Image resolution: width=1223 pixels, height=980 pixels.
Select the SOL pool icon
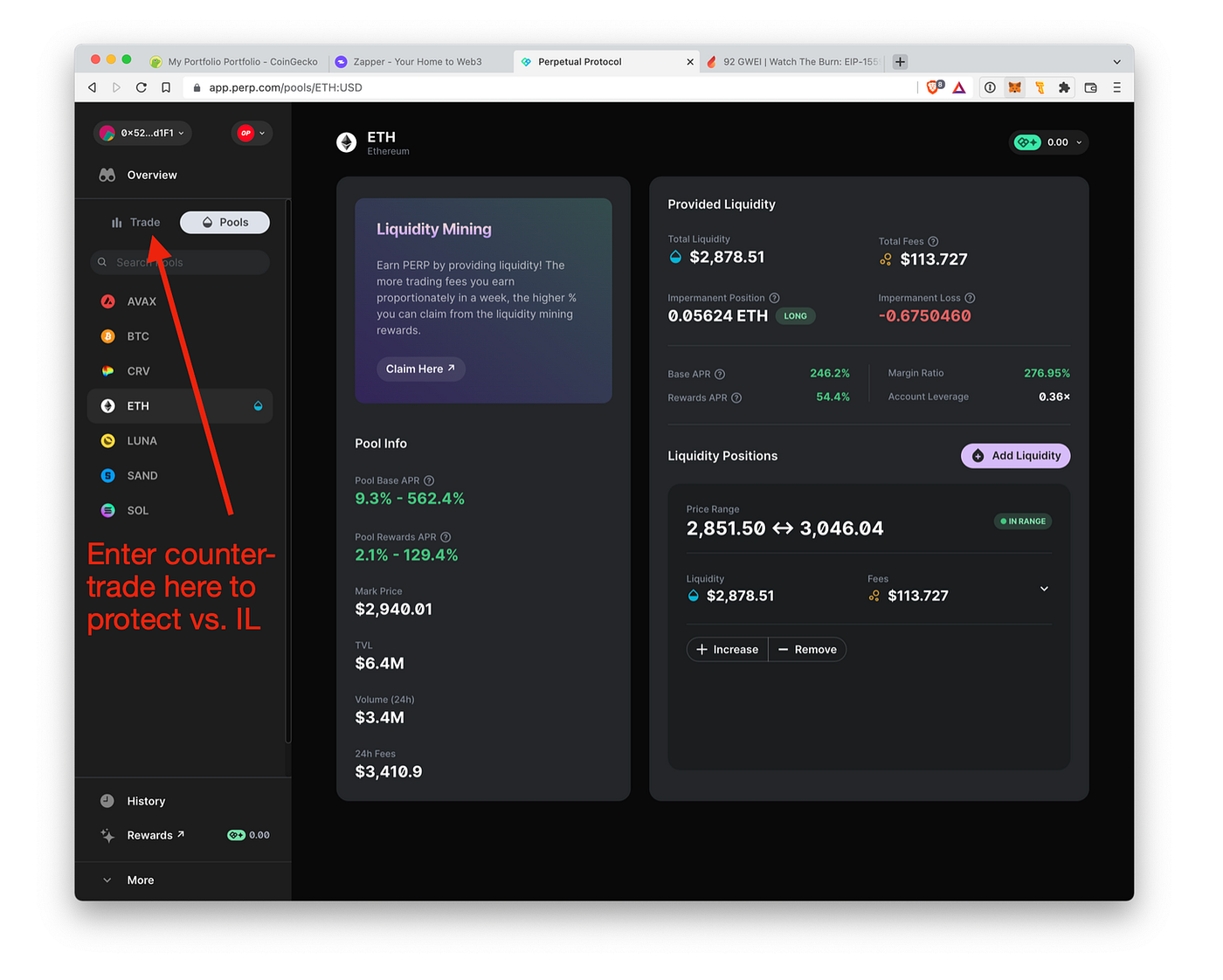[x=108, y=511]
